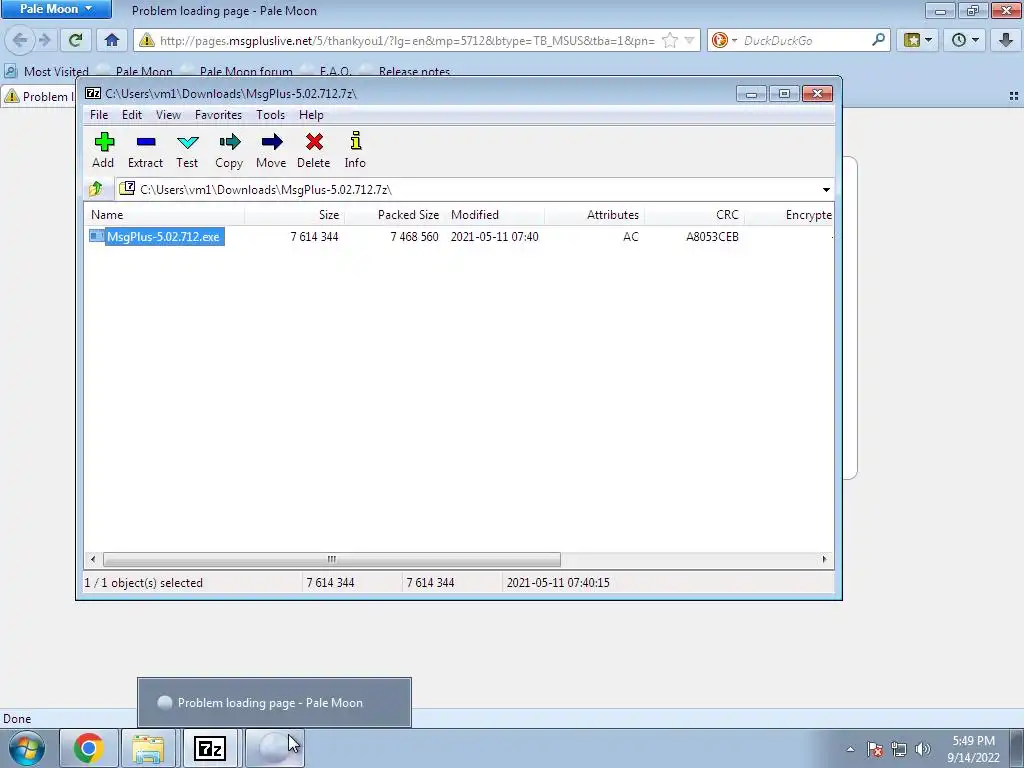
Task: Open the Pale Moon application menu
Action: [x=56, y=9]
